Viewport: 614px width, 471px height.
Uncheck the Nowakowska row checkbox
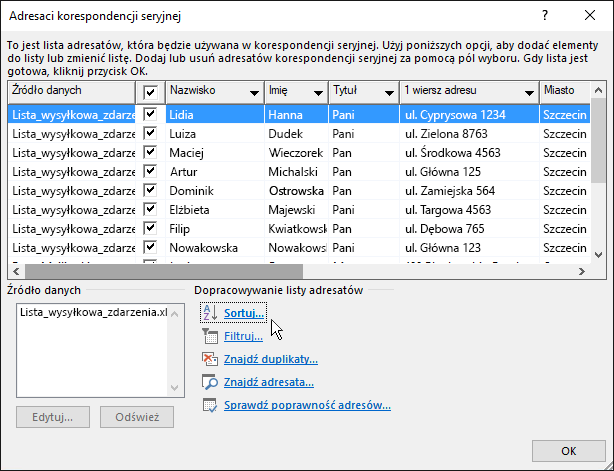[150, 247]
